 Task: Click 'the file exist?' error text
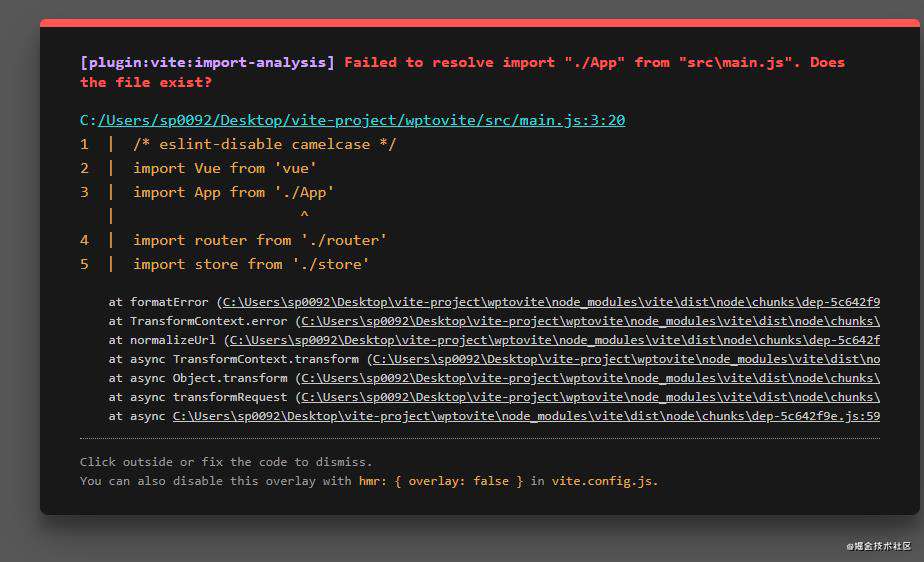(x=146, y=82)
